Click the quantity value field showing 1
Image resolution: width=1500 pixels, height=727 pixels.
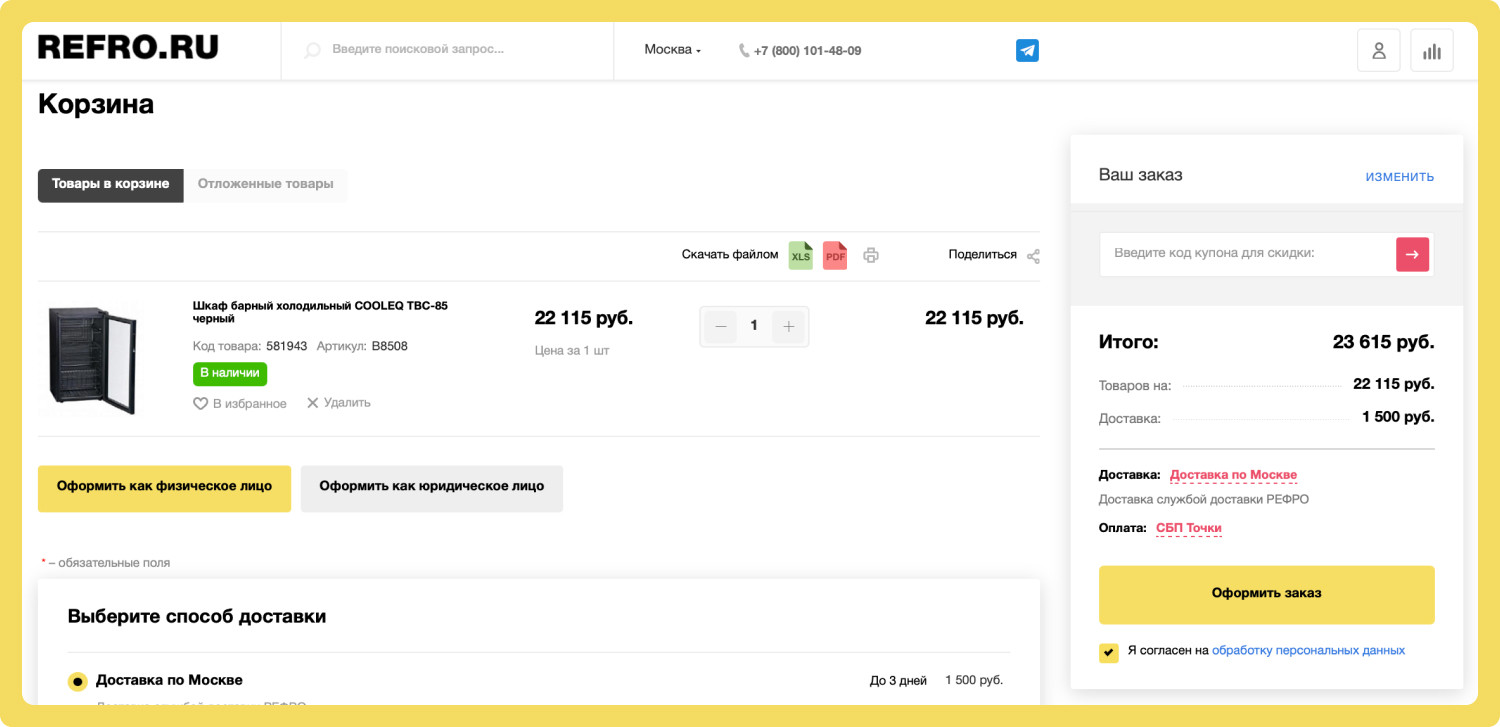[754, 326]
